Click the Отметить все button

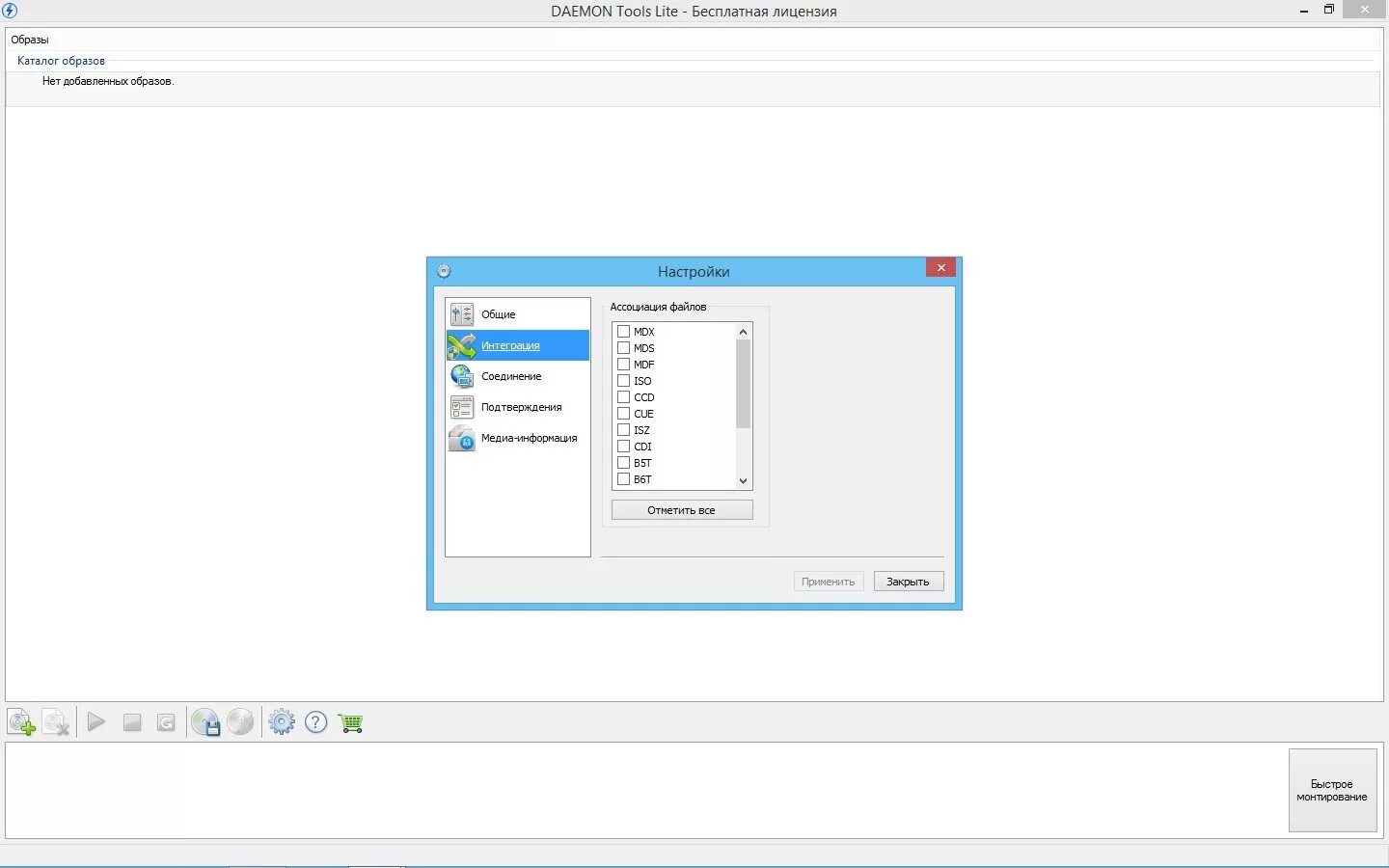(x=682, y=510)
